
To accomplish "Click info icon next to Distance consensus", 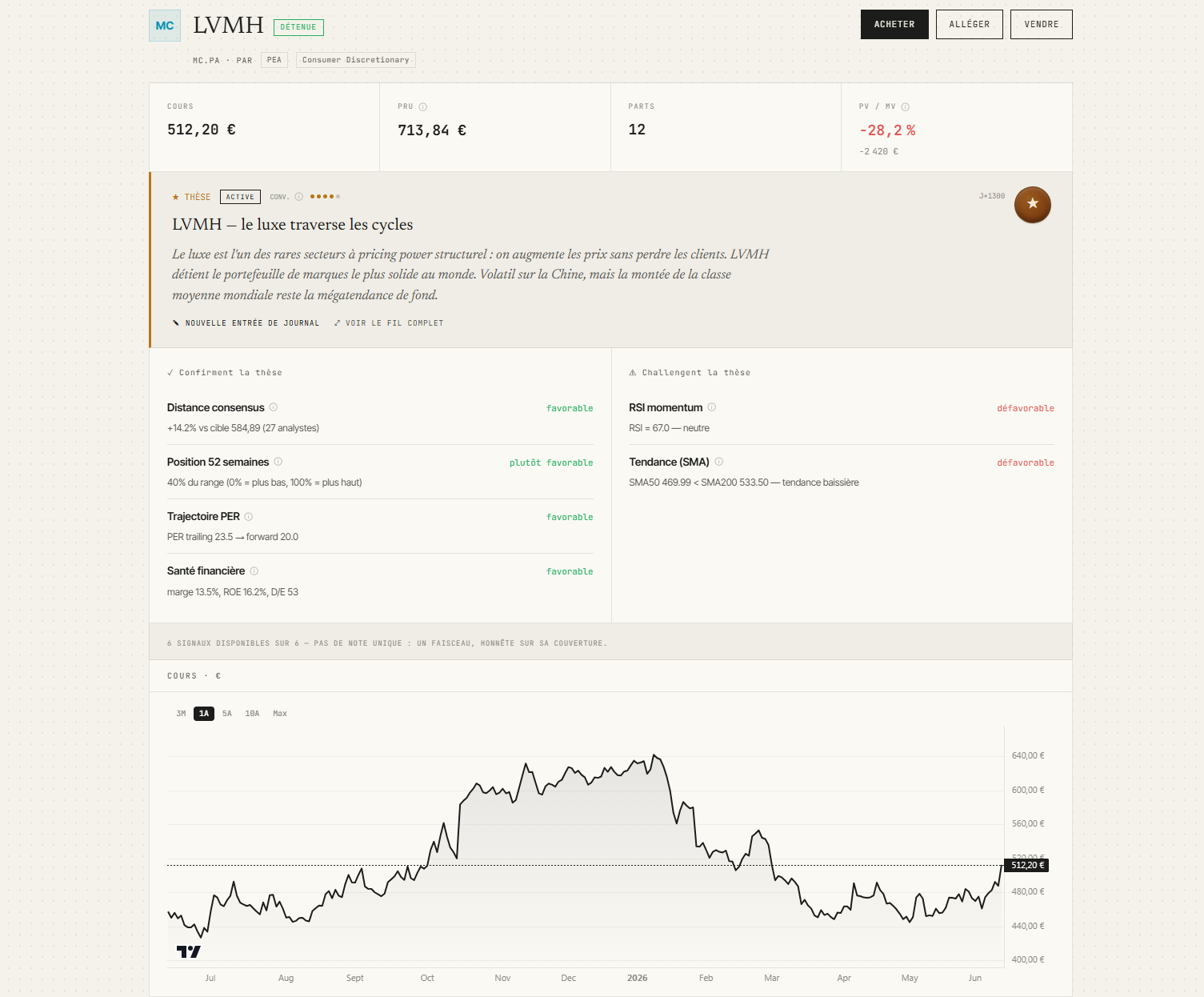I will (274, 407).
